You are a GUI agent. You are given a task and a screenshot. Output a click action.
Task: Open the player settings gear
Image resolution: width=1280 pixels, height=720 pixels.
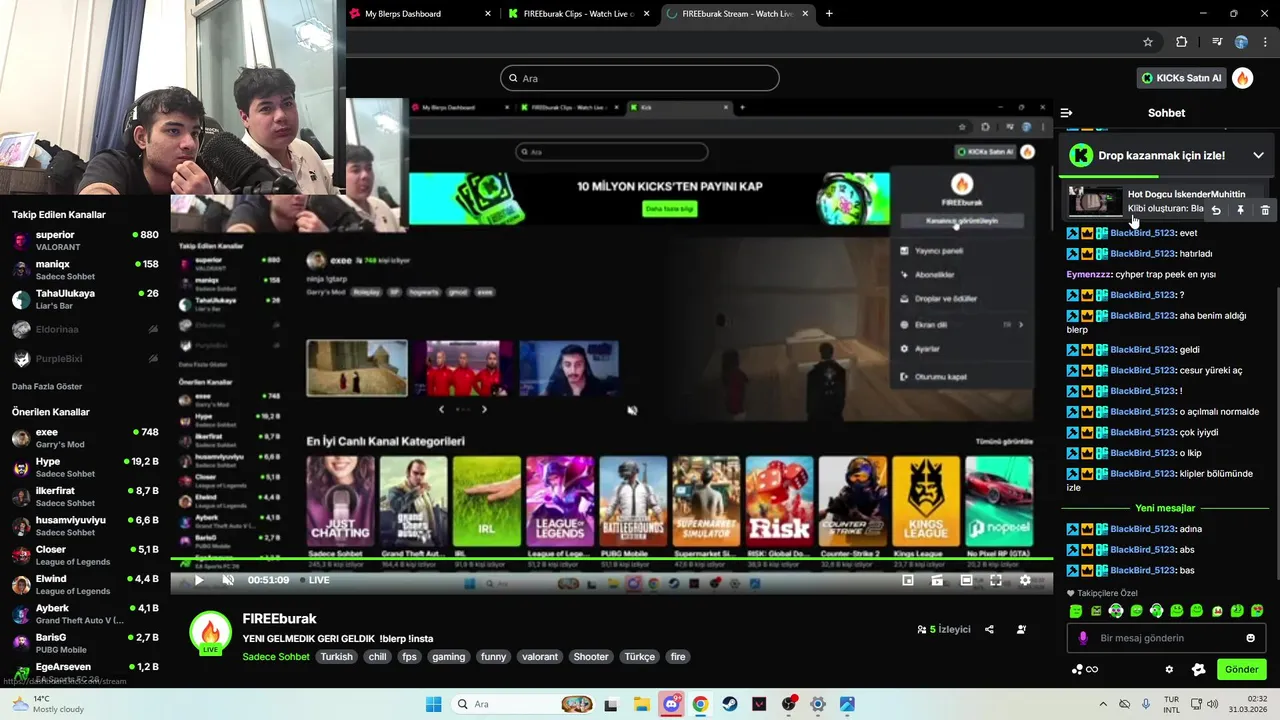pyautogui.click(x=1025, y=580)
